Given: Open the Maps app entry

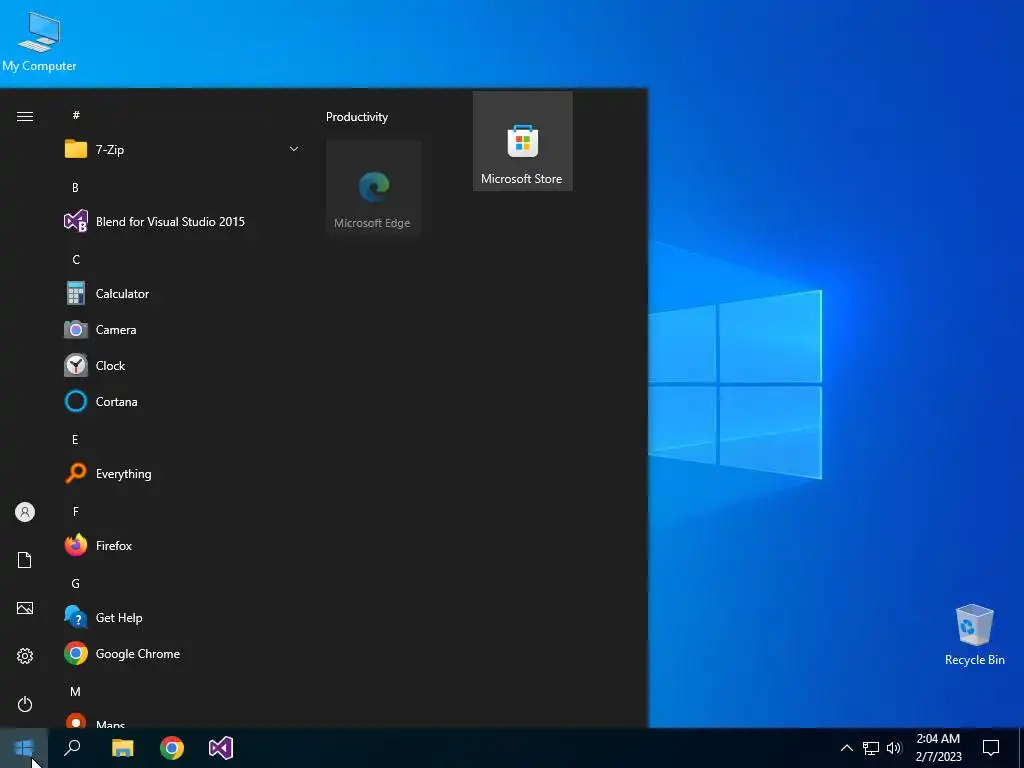Looking at the screenshot, I should [x=181, y=722].
